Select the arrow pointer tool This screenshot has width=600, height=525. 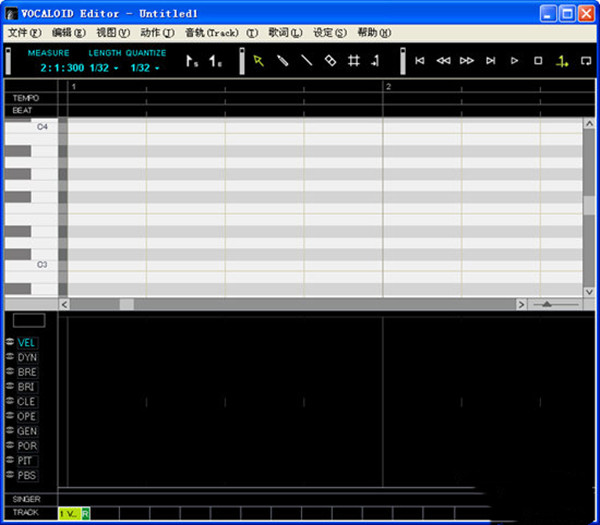point(259,61)
